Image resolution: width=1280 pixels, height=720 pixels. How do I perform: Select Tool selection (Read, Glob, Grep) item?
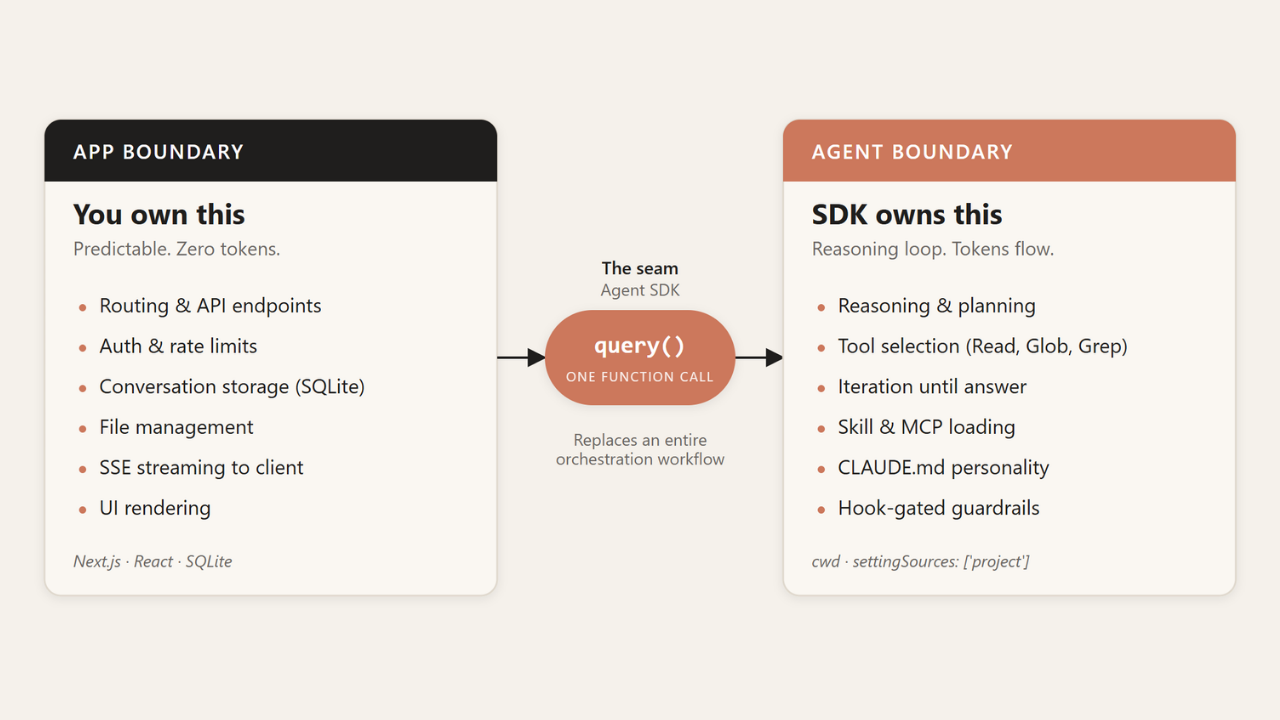(983, 346)
